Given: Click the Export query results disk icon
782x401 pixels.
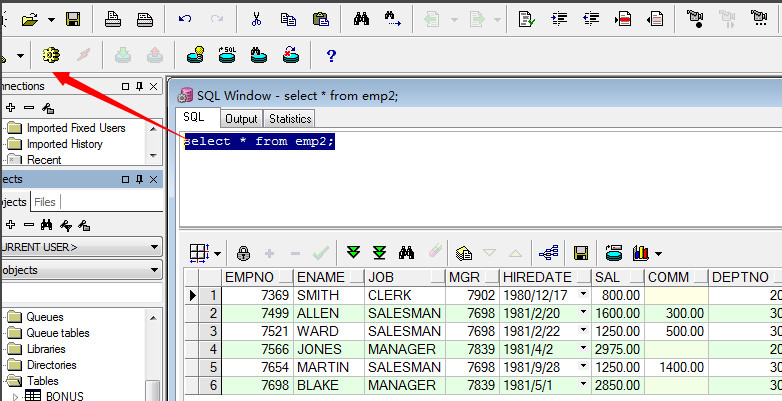Looking at the screenshot, I should (x=580, y=253).
